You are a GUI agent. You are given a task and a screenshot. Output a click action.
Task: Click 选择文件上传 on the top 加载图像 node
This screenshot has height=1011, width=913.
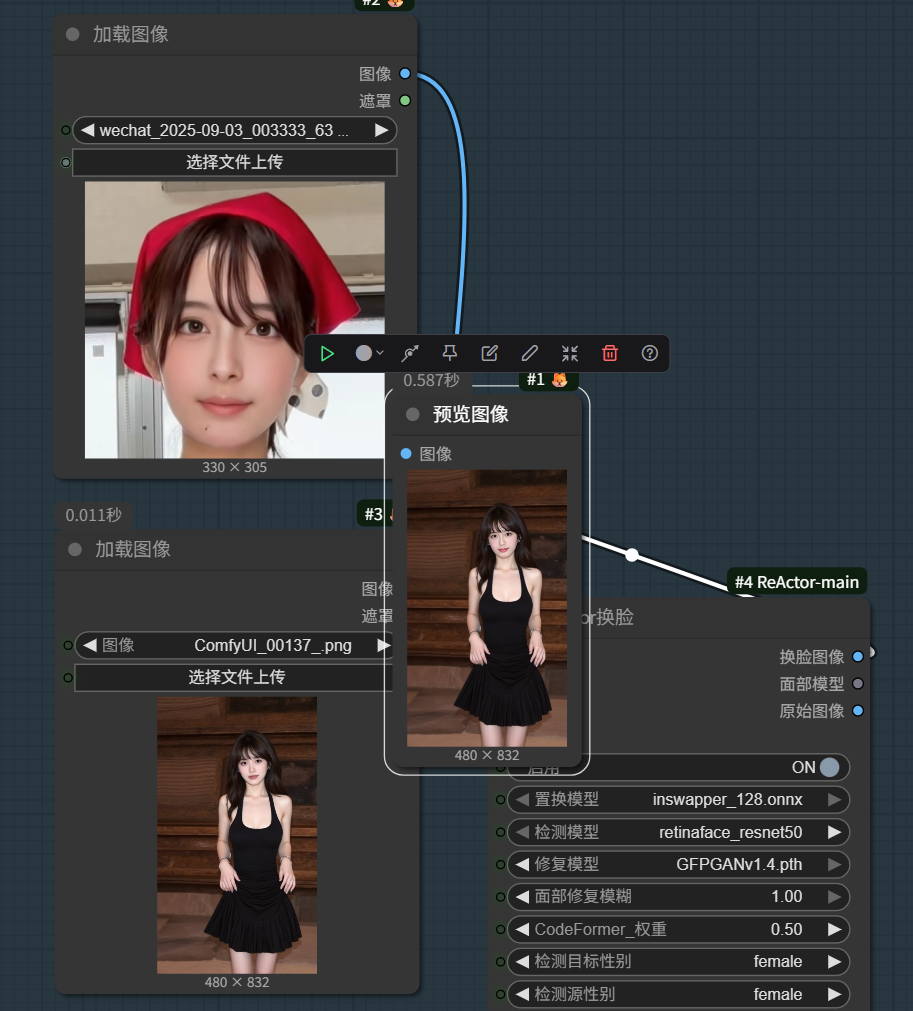coord(234,162)
